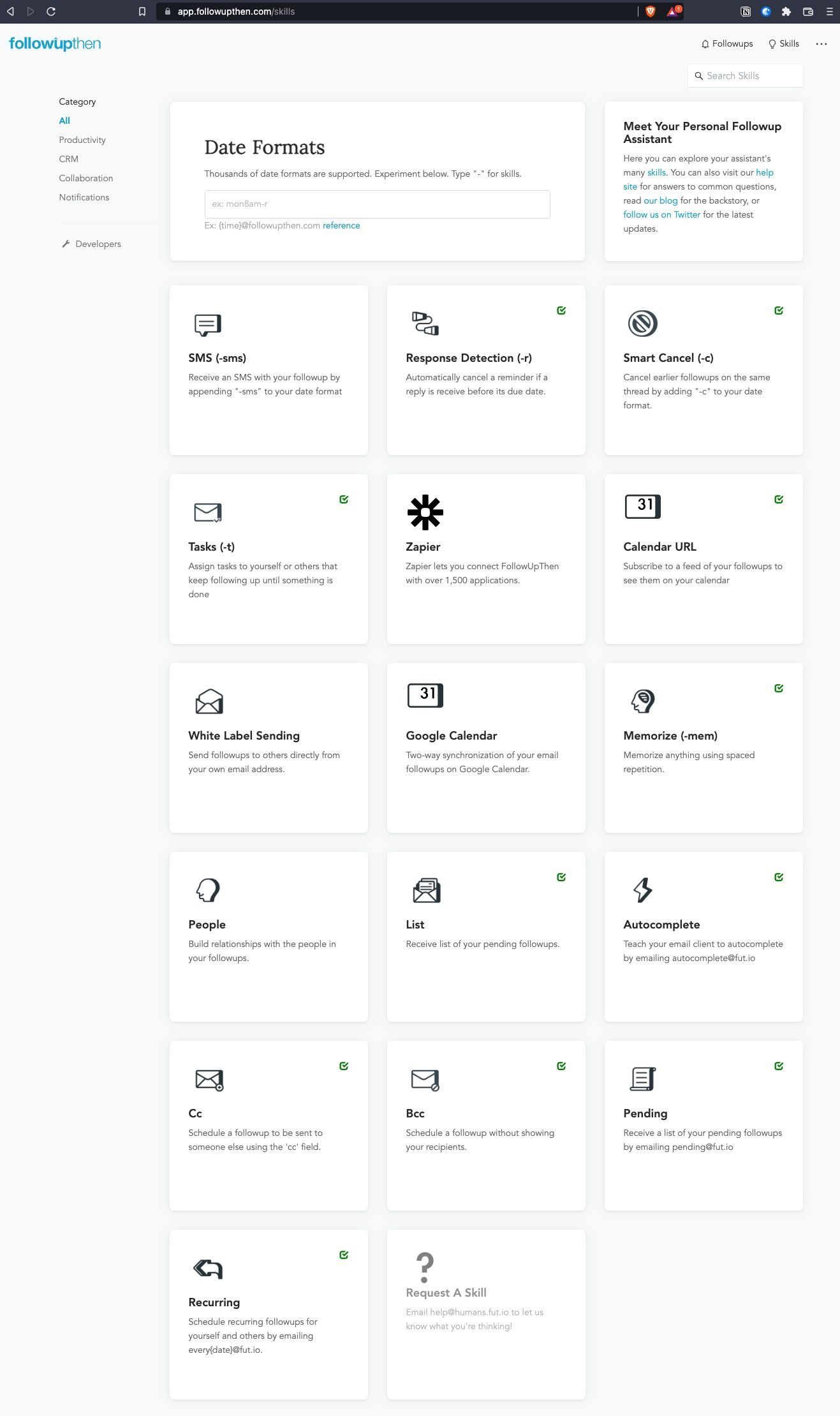Open the 'our blog' link
Screen dimensions: 840x1416
coord(661,200)
